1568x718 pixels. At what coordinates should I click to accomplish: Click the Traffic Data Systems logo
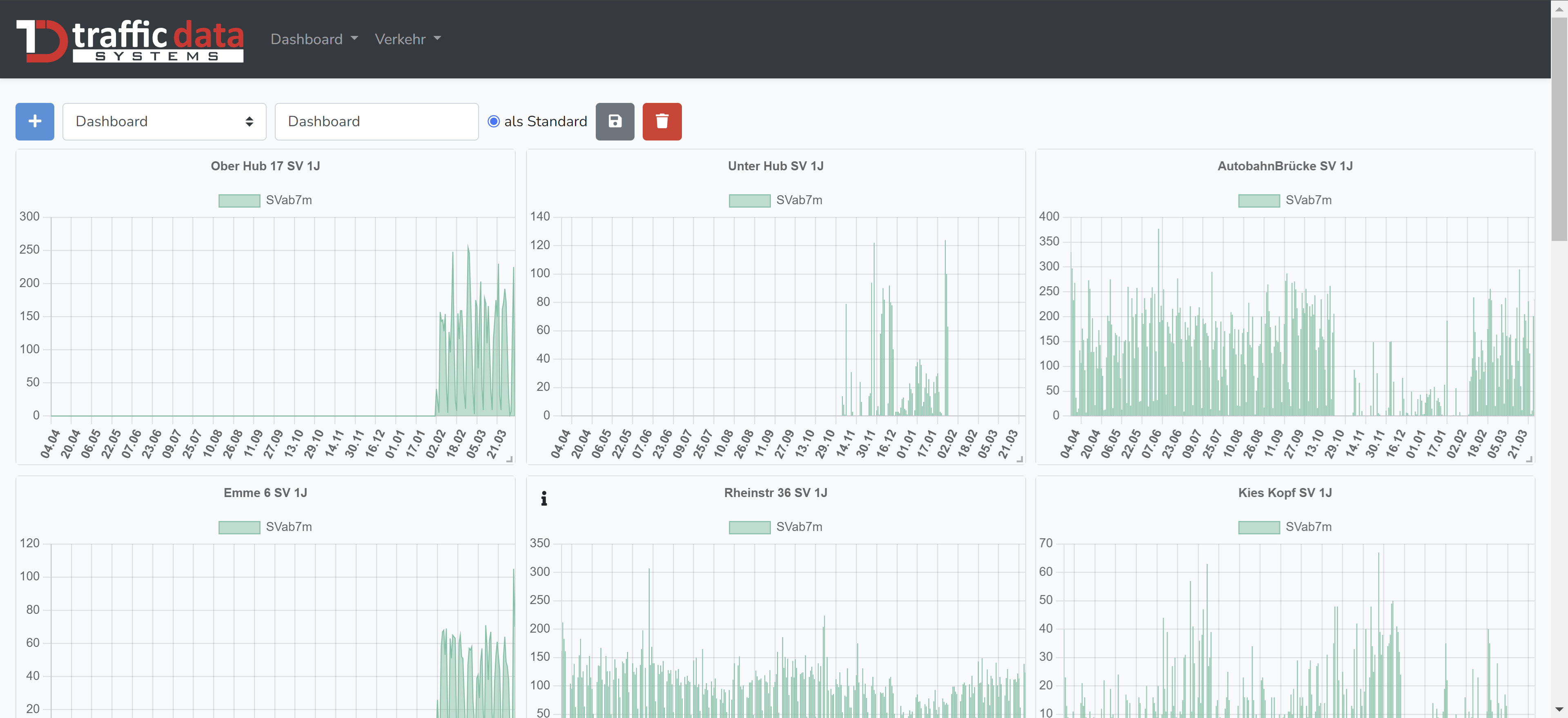coord(130,40)
